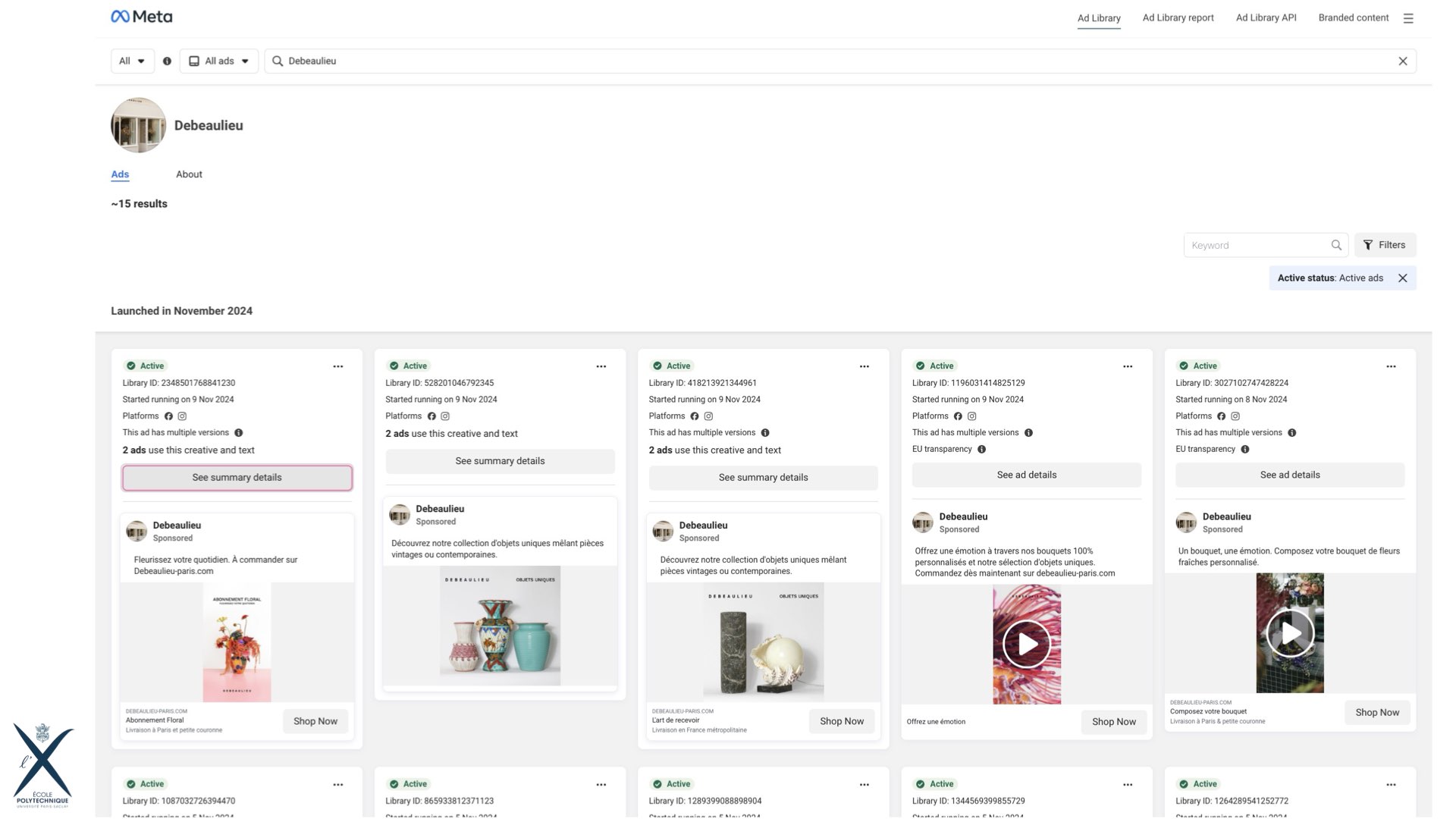See summary details for ad 2348501768841230

click(237, 478)
